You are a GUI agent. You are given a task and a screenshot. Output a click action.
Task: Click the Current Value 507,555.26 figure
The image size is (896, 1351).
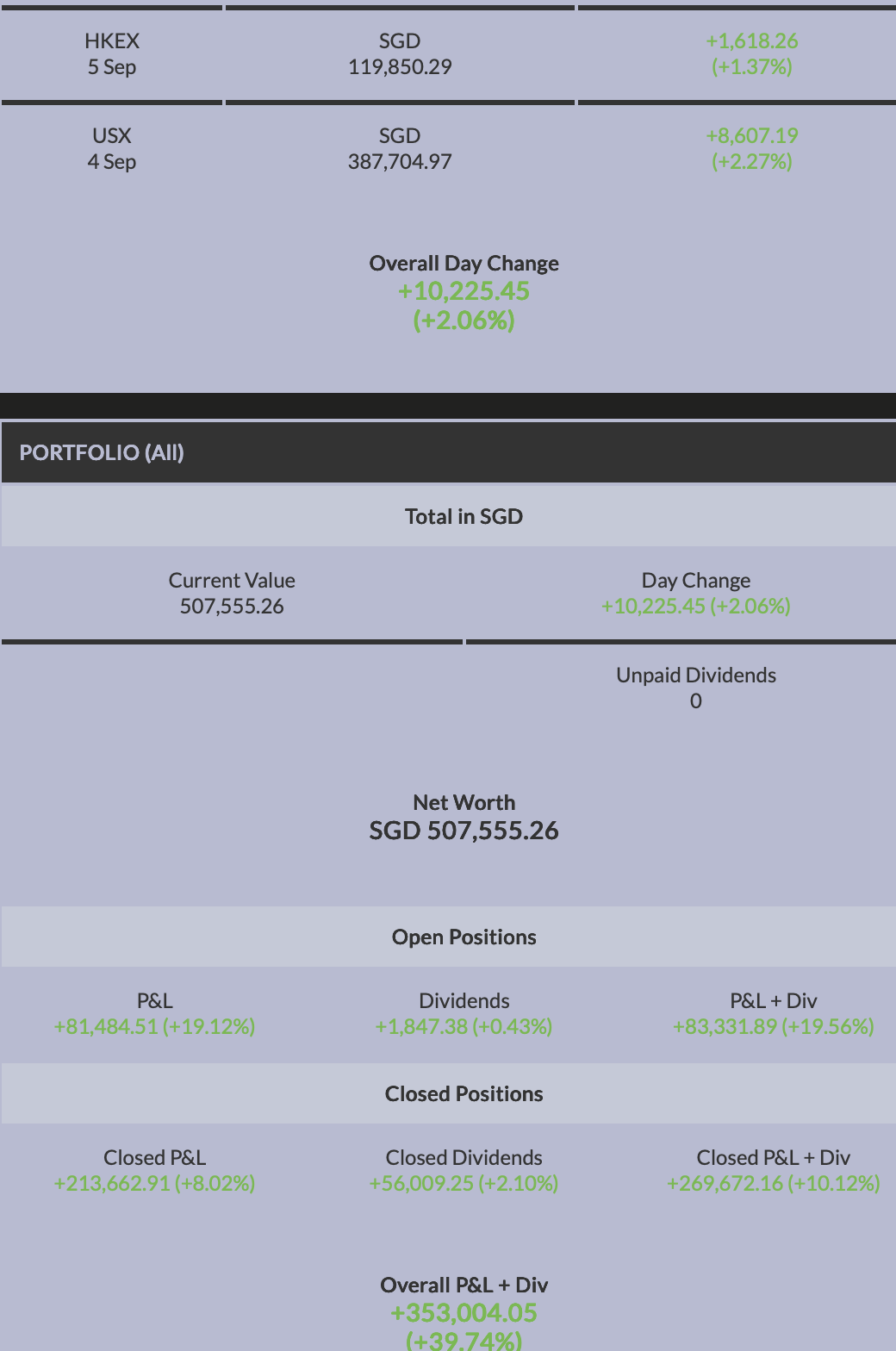tap(232, 606)
